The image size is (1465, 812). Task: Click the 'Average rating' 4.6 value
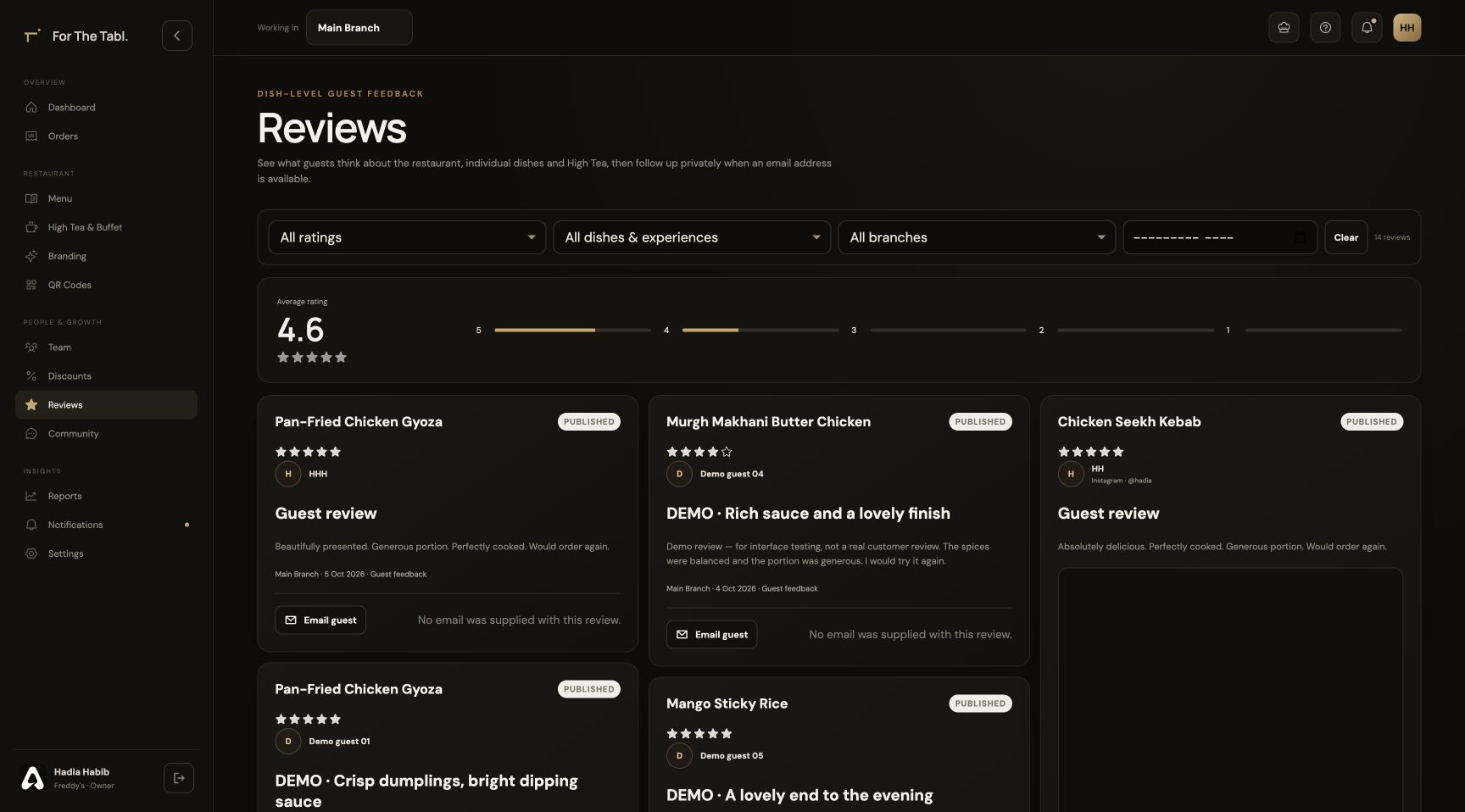(301, 330)
